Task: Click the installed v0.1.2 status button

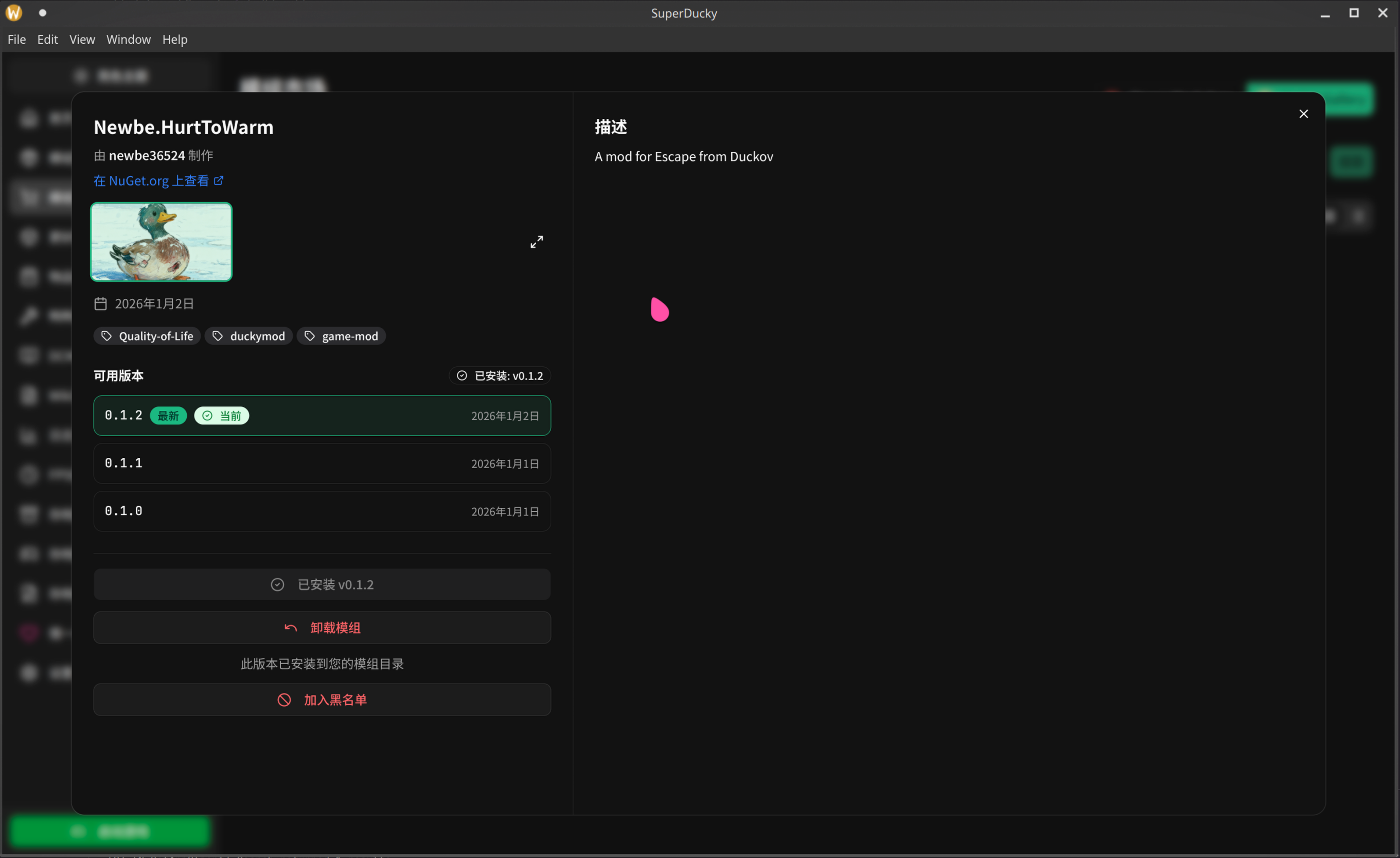Action: coord(322,584)
